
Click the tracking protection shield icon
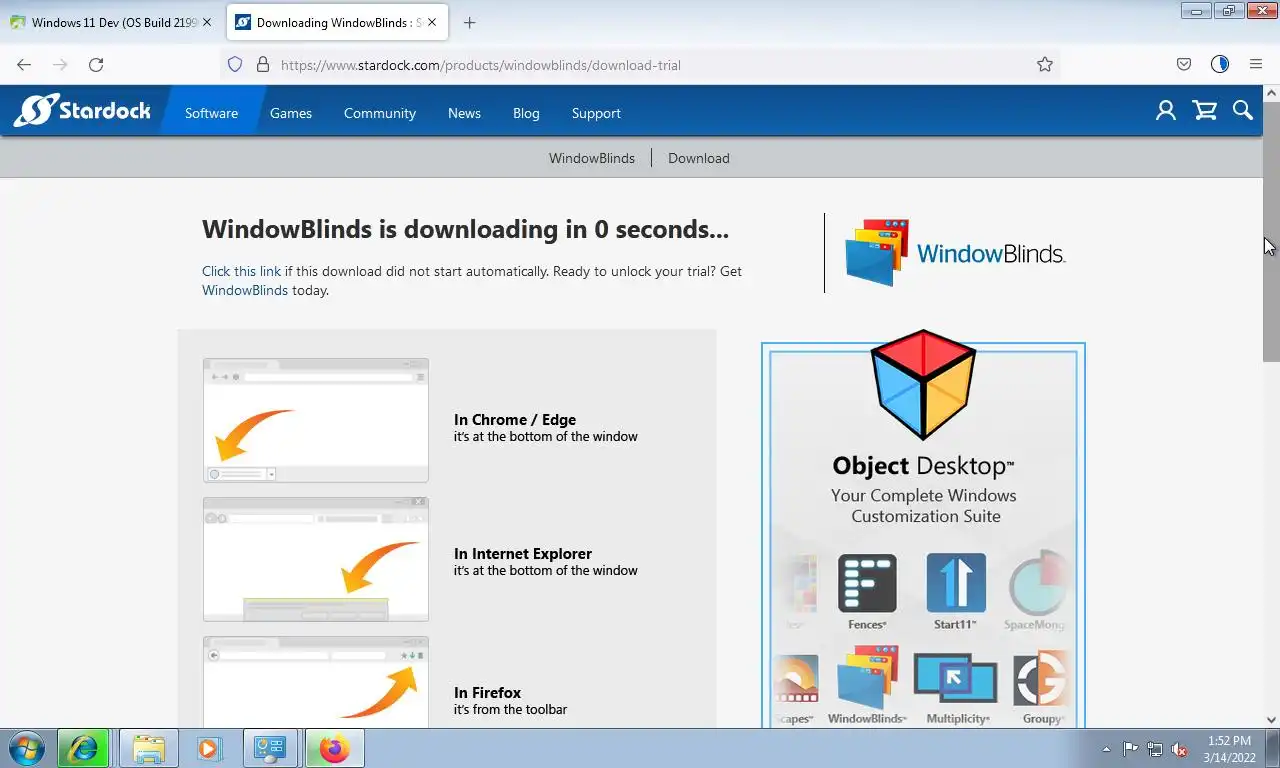(235, 65)
